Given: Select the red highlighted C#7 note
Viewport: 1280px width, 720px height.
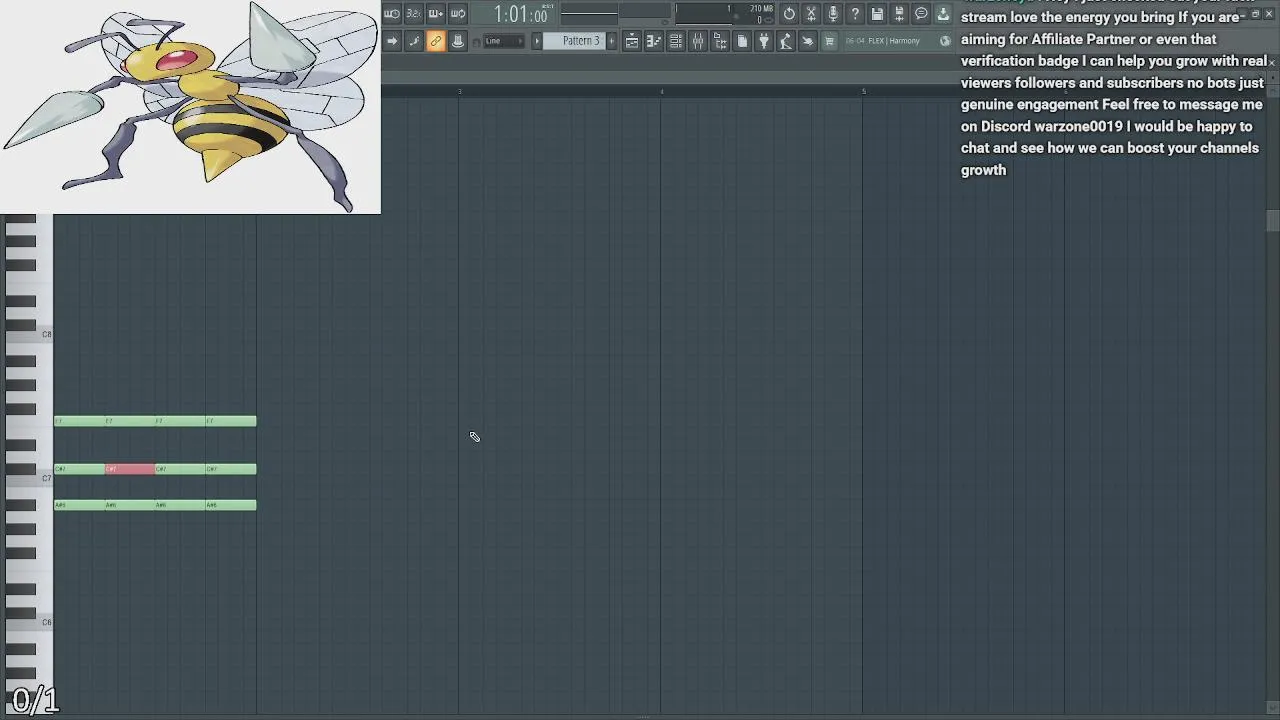Looking at the screenshot, I should pyautogui.click(x=130, y=469).
